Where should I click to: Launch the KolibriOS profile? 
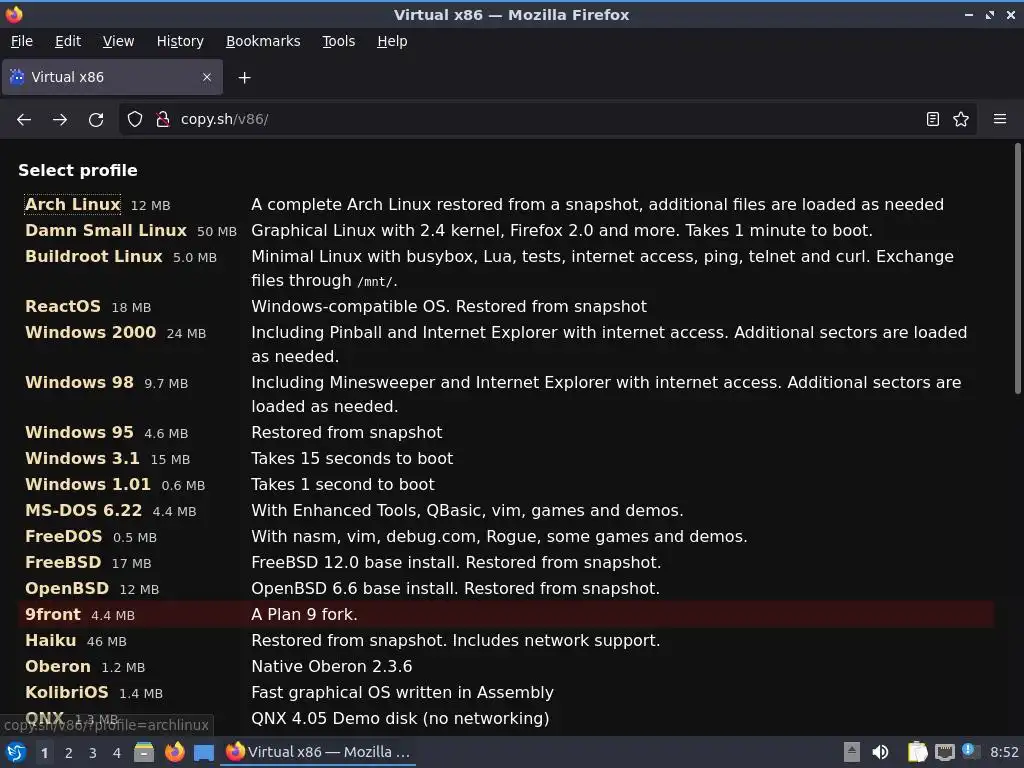pyautogui.click(x=67, y=692)
